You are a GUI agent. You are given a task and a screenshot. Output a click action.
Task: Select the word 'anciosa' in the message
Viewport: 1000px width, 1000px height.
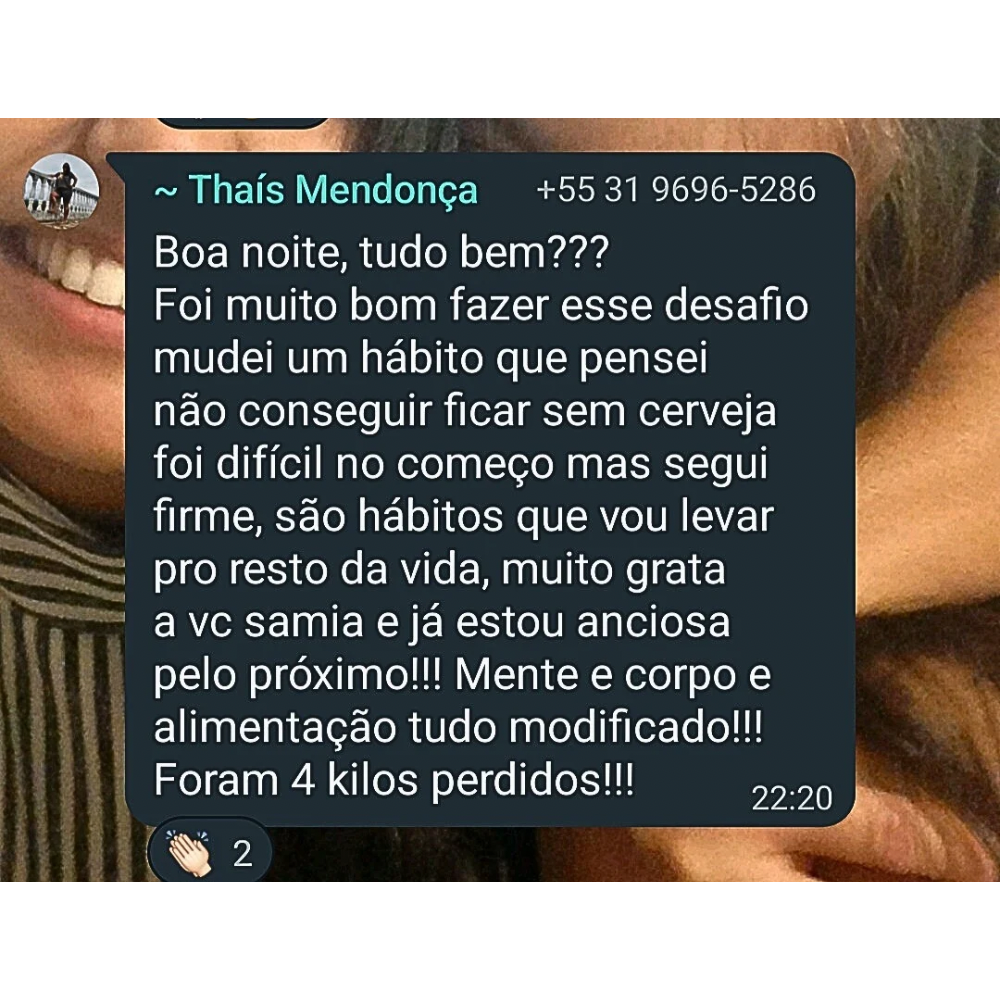click(653, 622)
